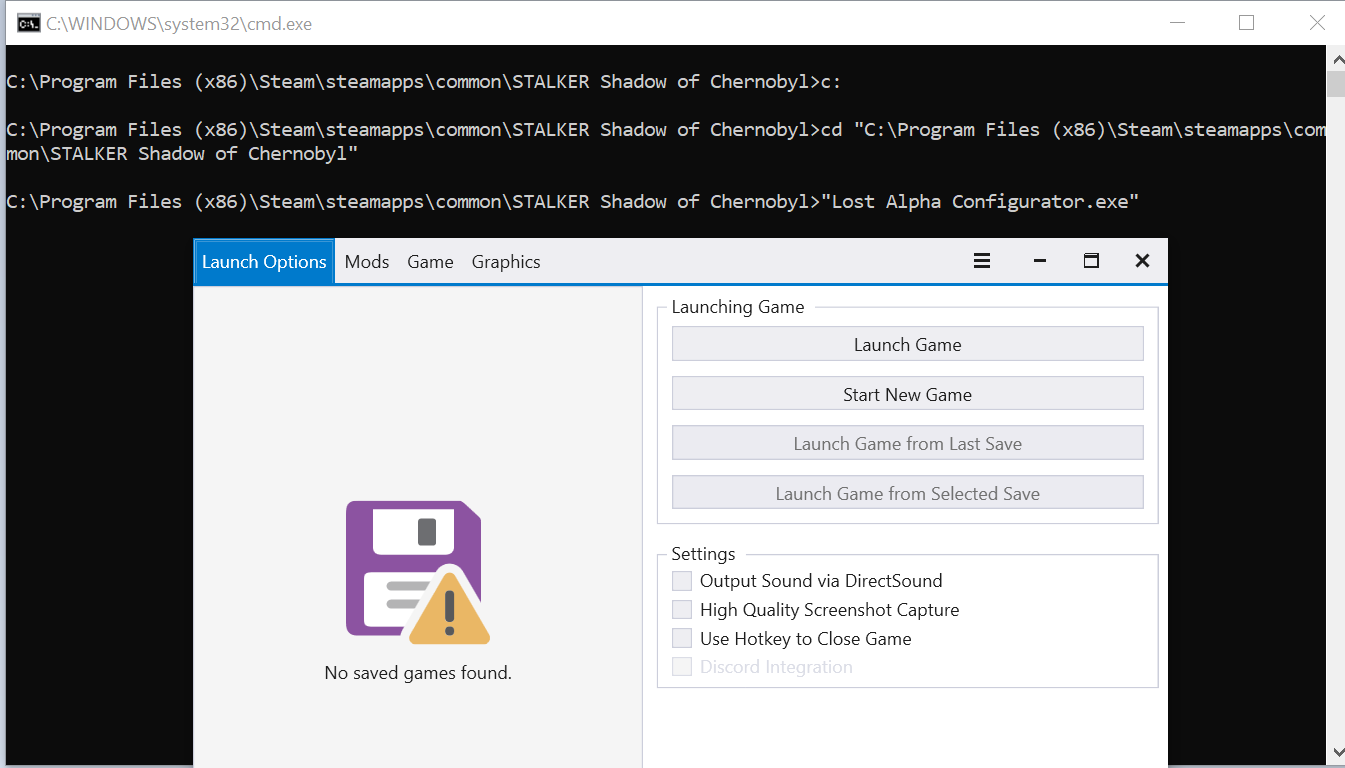Click Launch Game from Selected Save
This screenshot has height=768, width=1345.
pyautogui.click(x=908, y=493)
